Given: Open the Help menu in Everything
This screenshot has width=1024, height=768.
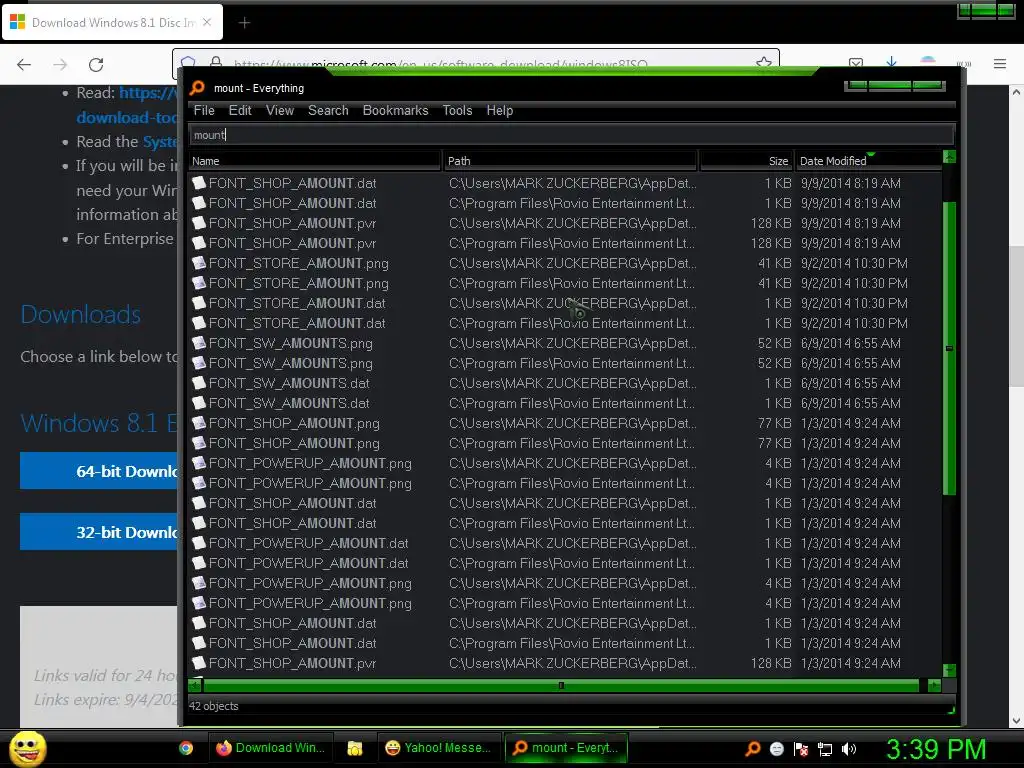Looking at the screenshot, I should click(500, 110).
